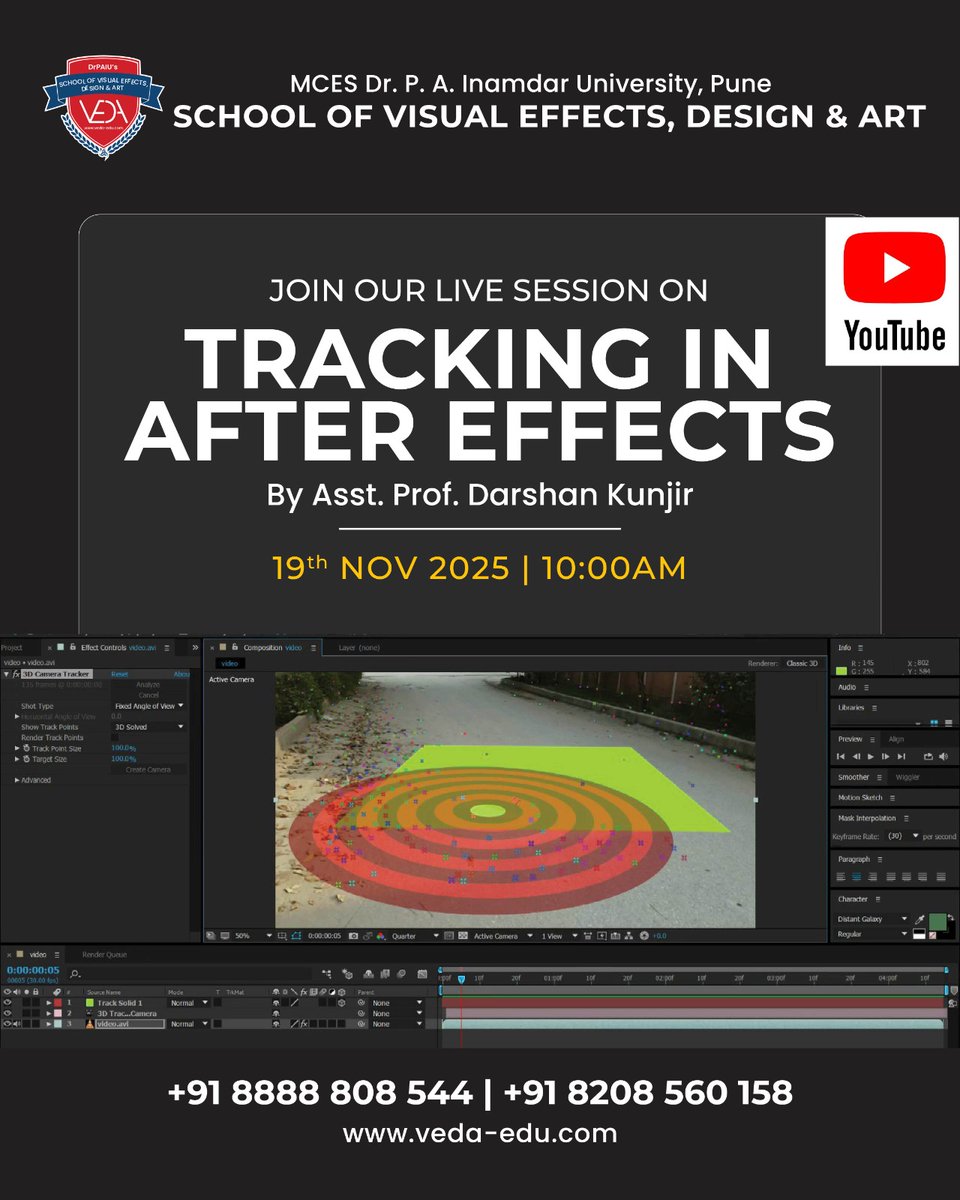Hide the video.avi layer eye
The image size is (960, 1200).
(x=7, y=1024)
